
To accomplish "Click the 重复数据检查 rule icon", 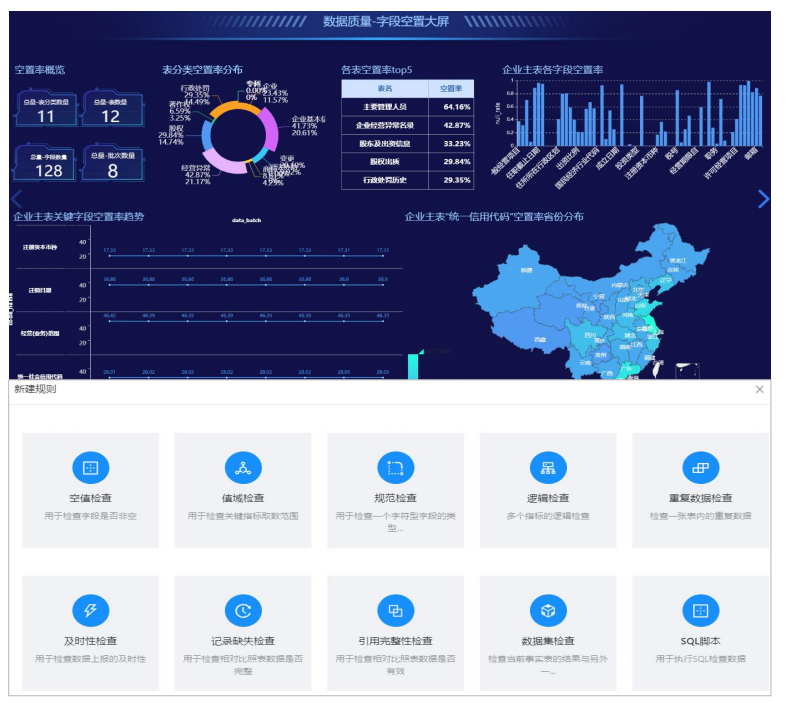I will pos(701,468).
